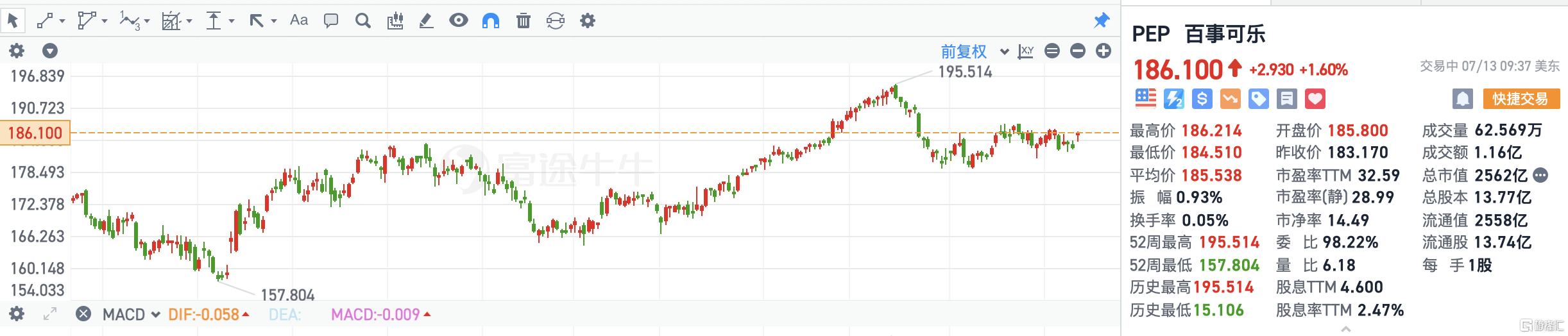Screen dimensions: 1568x336
Task: Open the magnifier search tool
Action: pyautogui.click(x=363, y=21)
